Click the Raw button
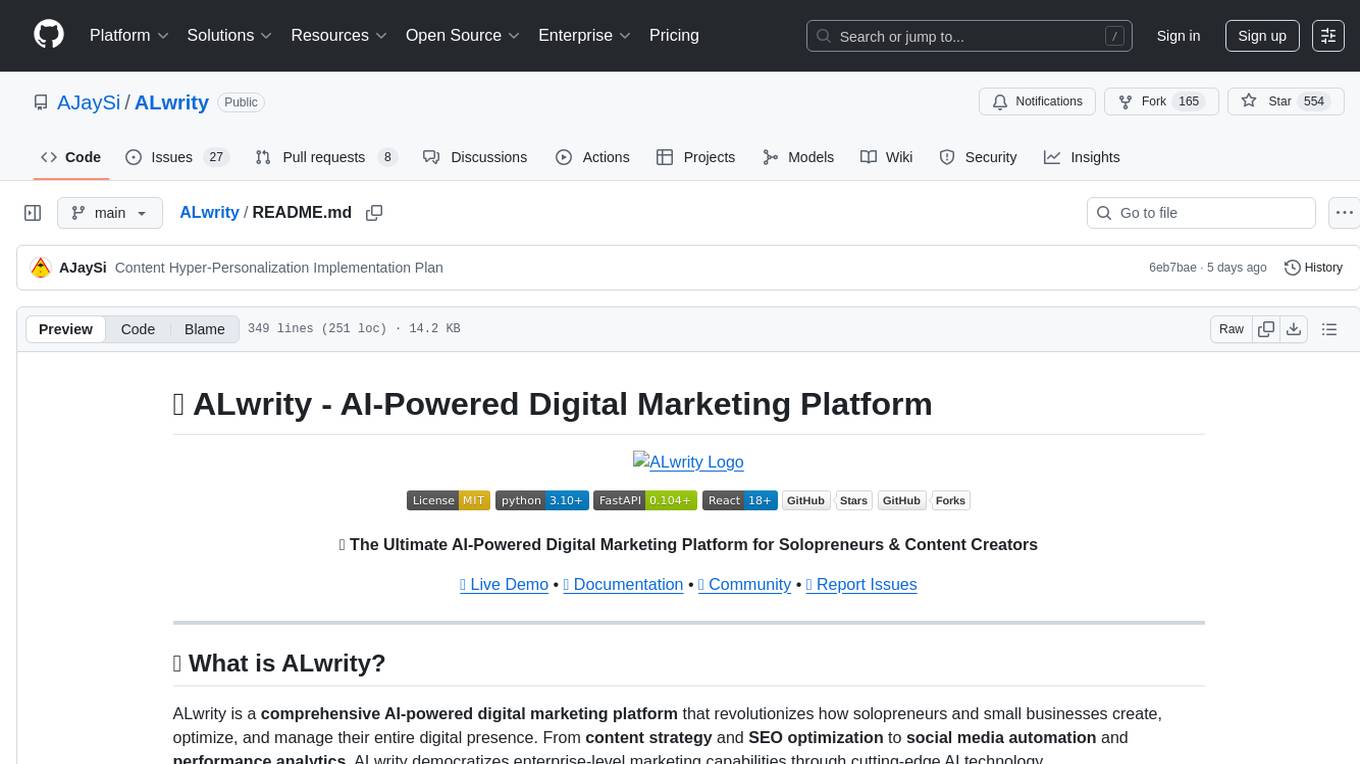Image resolution: width=1360 pixels, height=764 pixels. (x=1231, y=329)
